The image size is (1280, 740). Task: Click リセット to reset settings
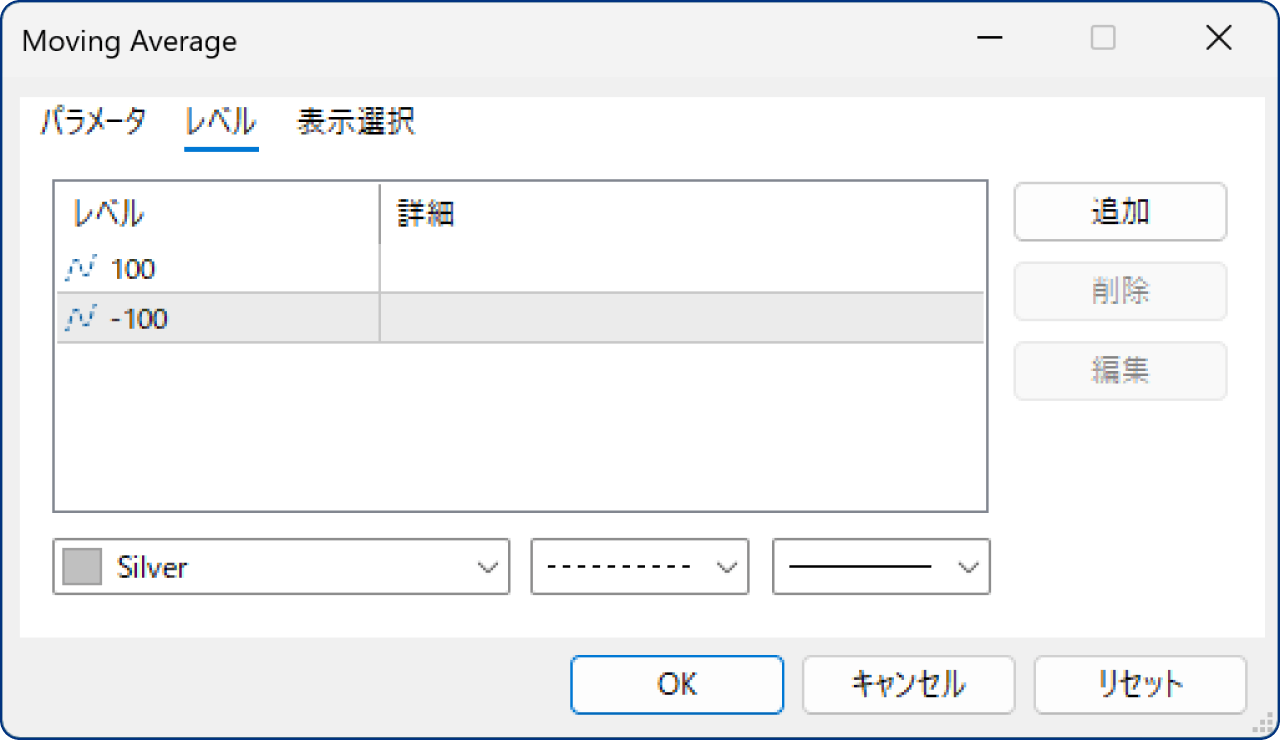[1139, 685]
